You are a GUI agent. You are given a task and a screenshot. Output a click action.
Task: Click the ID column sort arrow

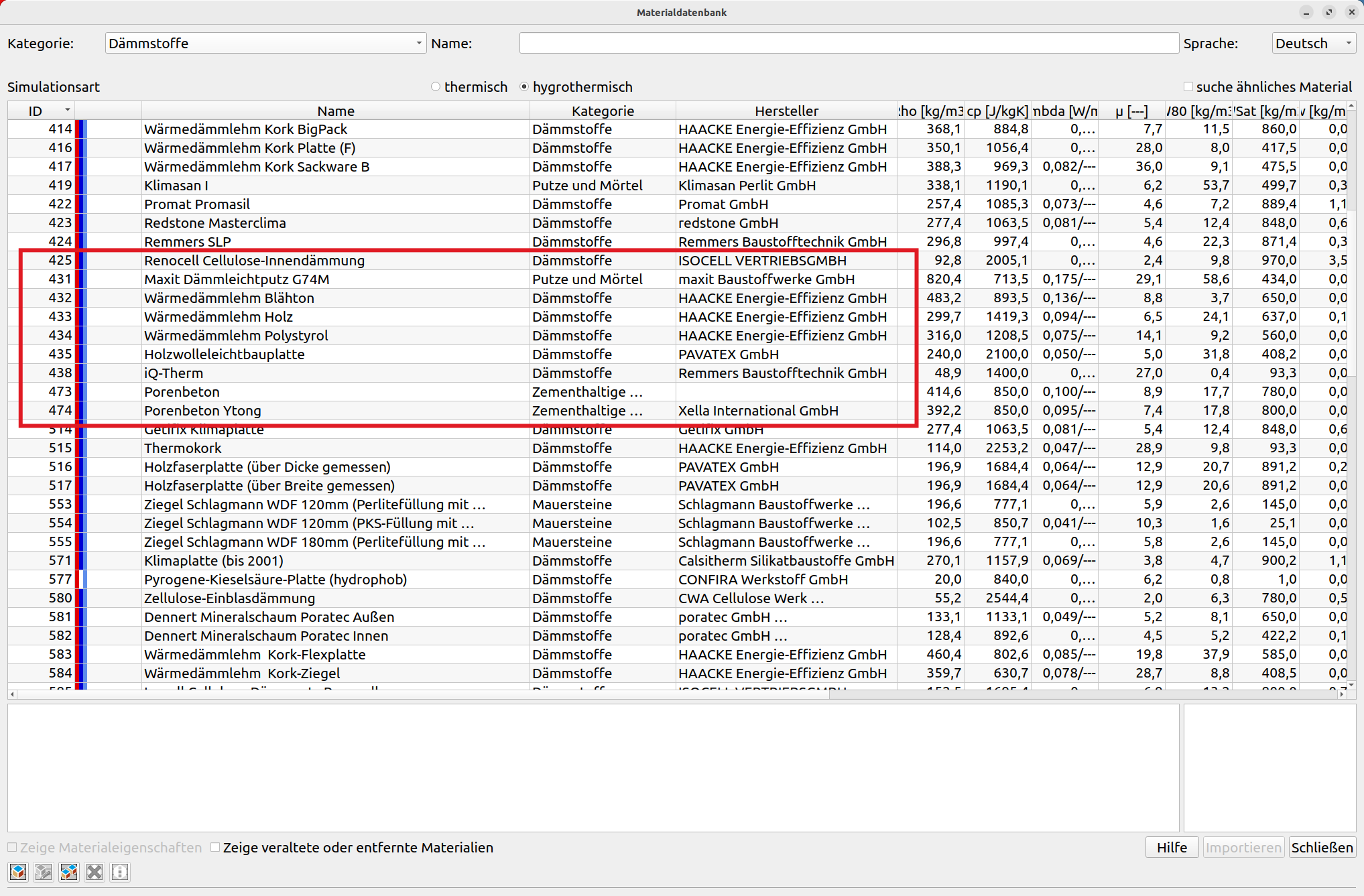[x=67, y=110]
